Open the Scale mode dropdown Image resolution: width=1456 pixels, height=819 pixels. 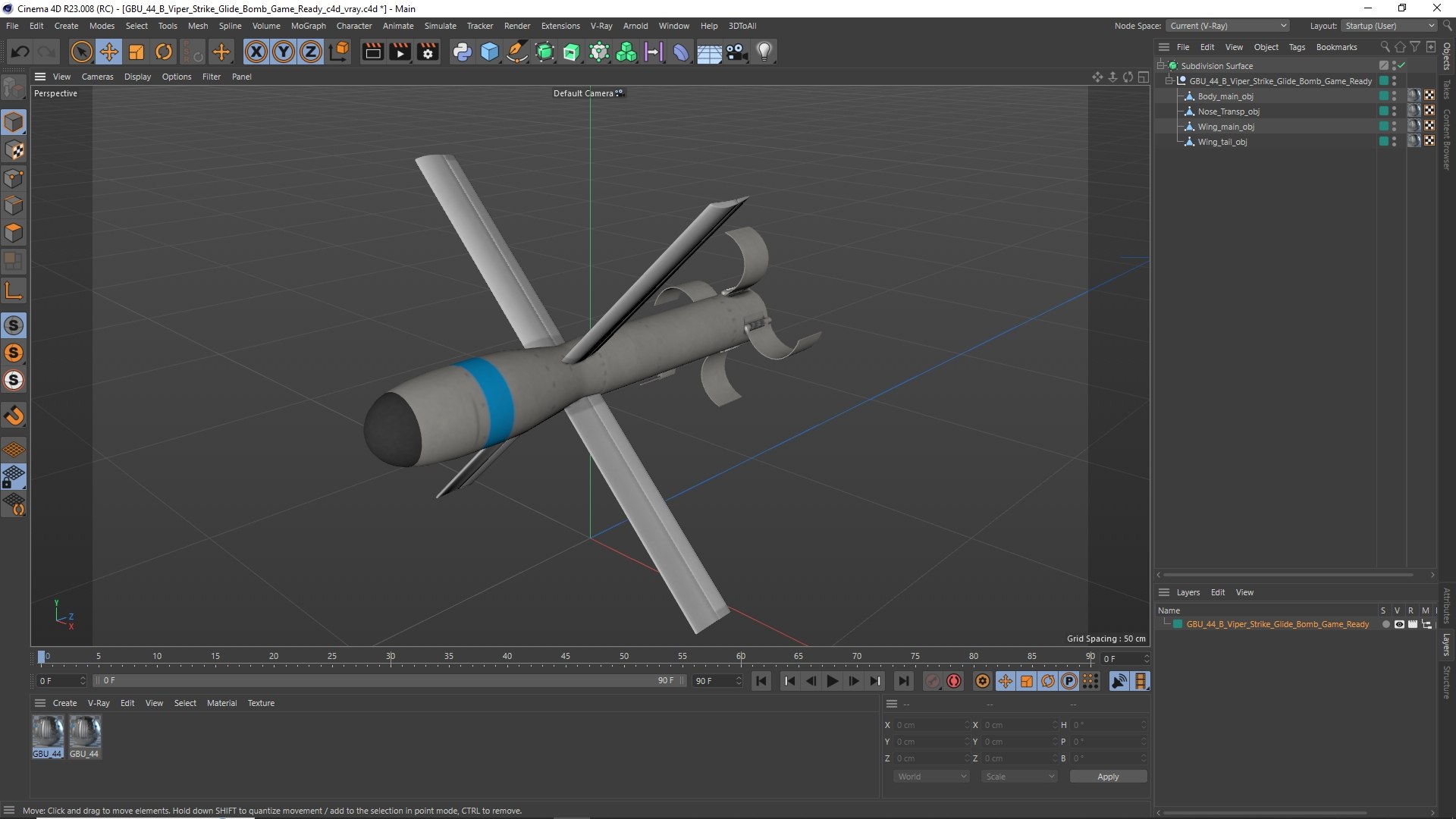click(1019, 777)
